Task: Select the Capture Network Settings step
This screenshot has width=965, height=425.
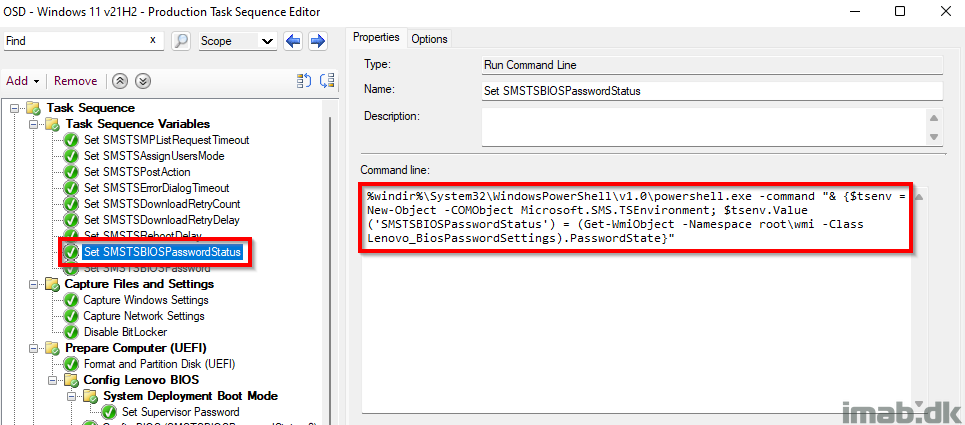Action: 144,316
